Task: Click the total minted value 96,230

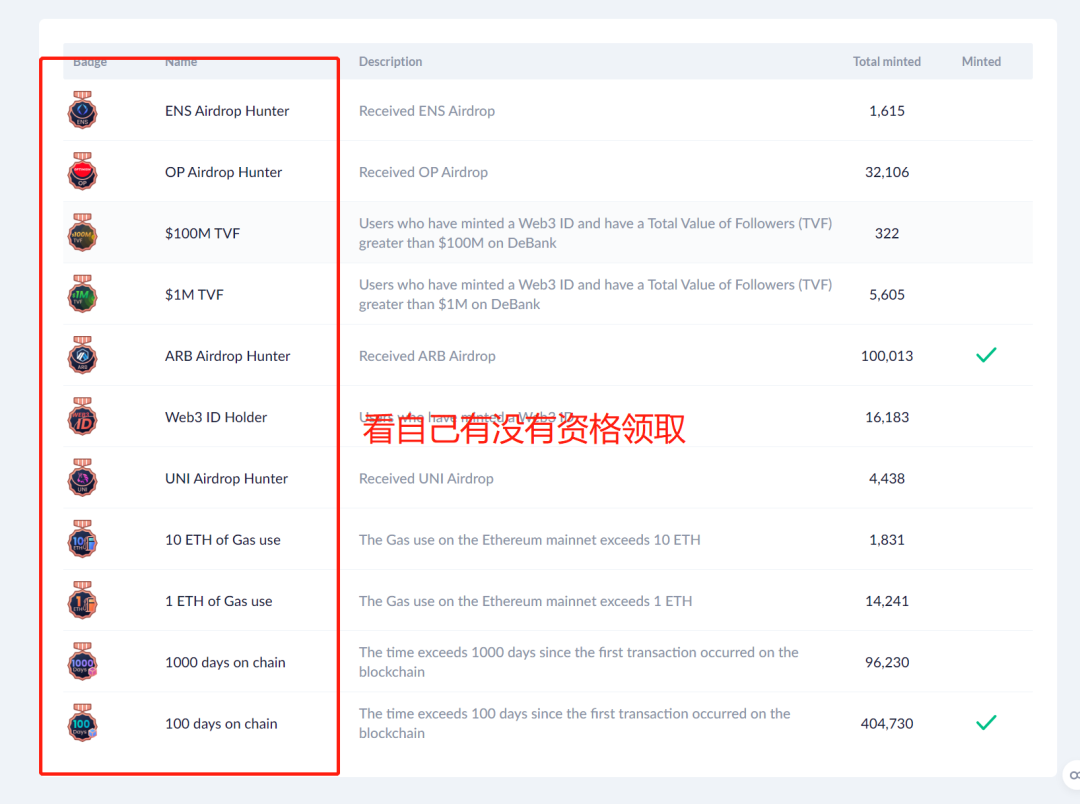Action: pos(886,663)
